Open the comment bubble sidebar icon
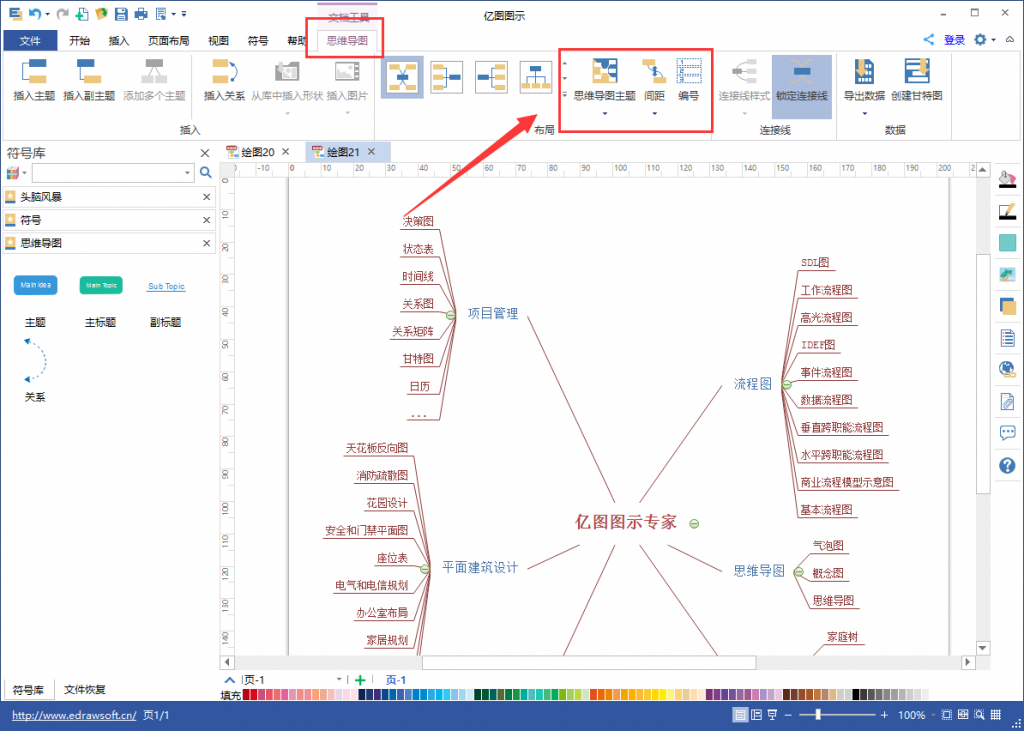This screenshot has width=1024, height=731. pos(1008,433)
